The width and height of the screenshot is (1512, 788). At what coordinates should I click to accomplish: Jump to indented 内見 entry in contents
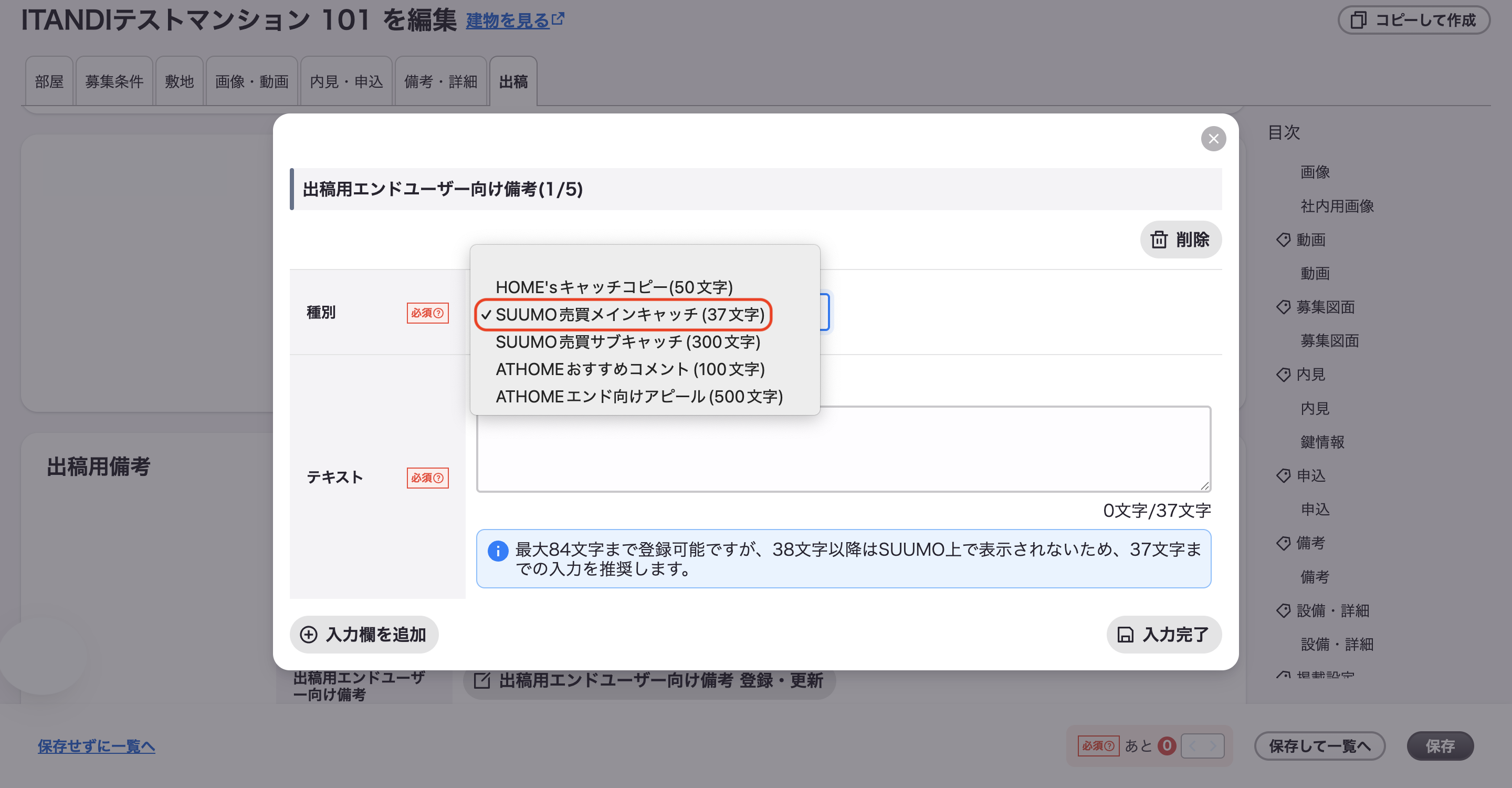click(x=1315, y=409)
